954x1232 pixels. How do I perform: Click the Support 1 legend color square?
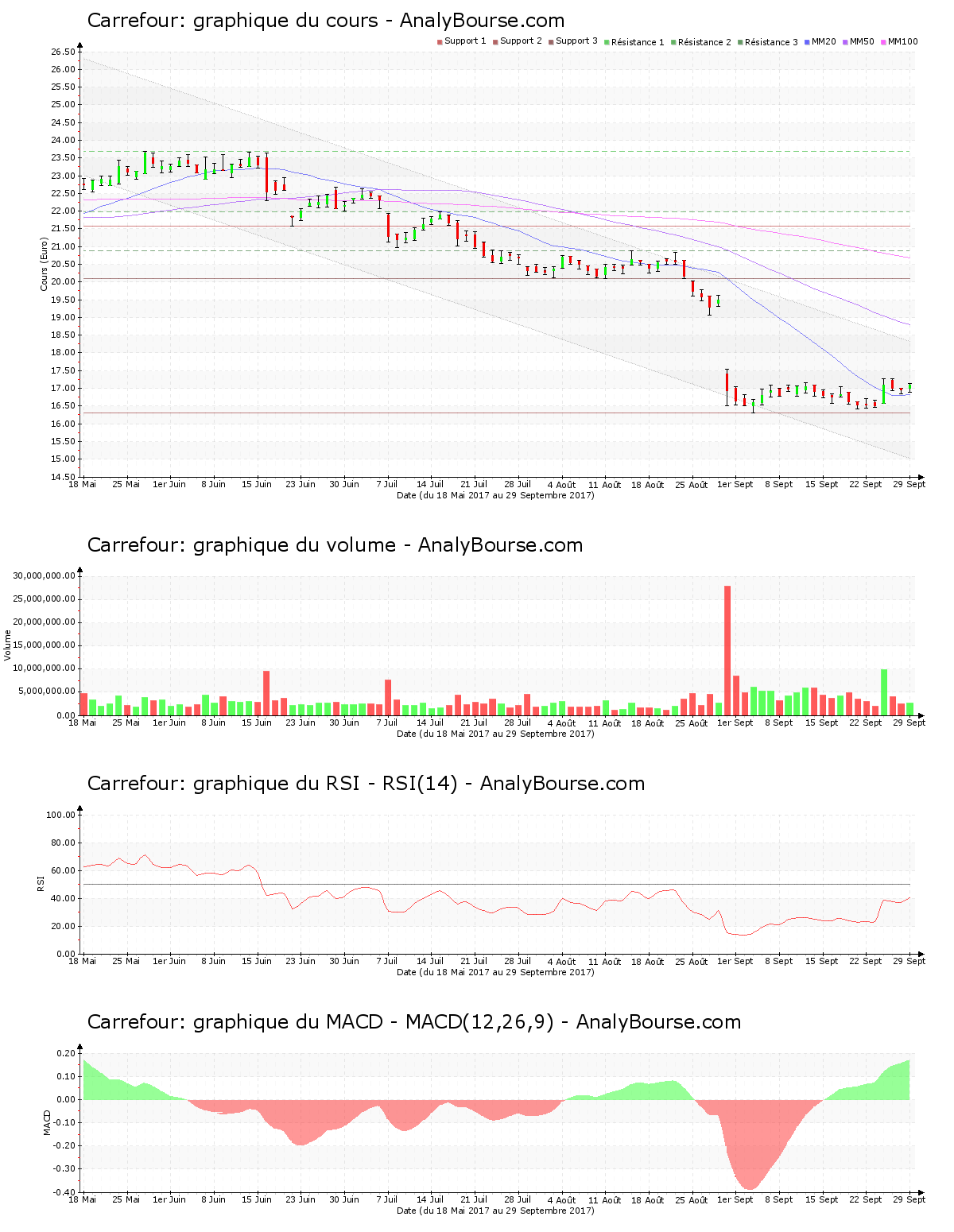(440, 41)
